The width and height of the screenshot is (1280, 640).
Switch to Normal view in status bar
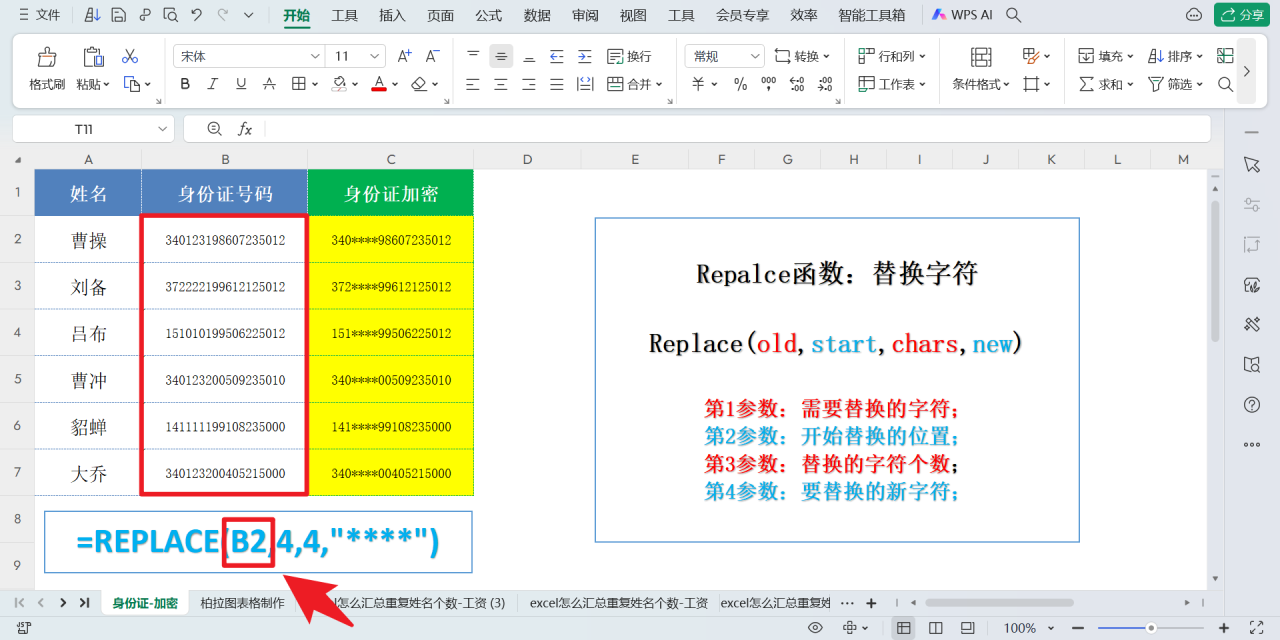tap(904, 628)
